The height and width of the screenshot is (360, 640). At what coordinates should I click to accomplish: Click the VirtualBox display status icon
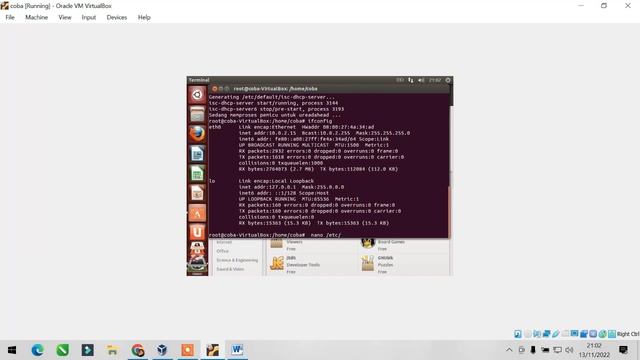click(x=574, y=334)
